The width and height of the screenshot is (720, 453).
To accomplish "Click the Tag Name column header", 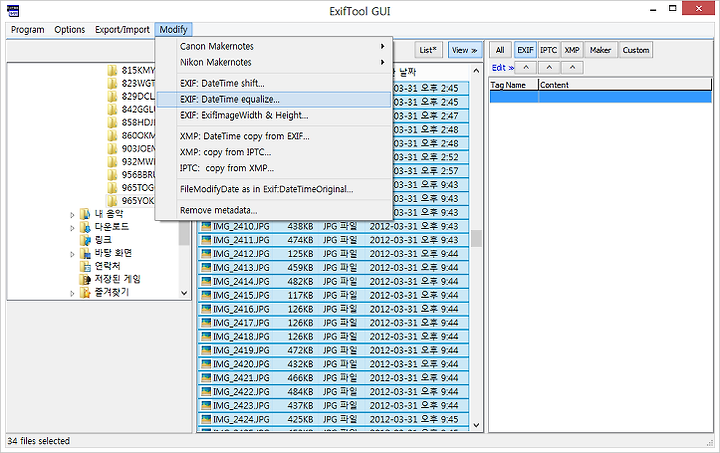I will (x=514, y=85).
